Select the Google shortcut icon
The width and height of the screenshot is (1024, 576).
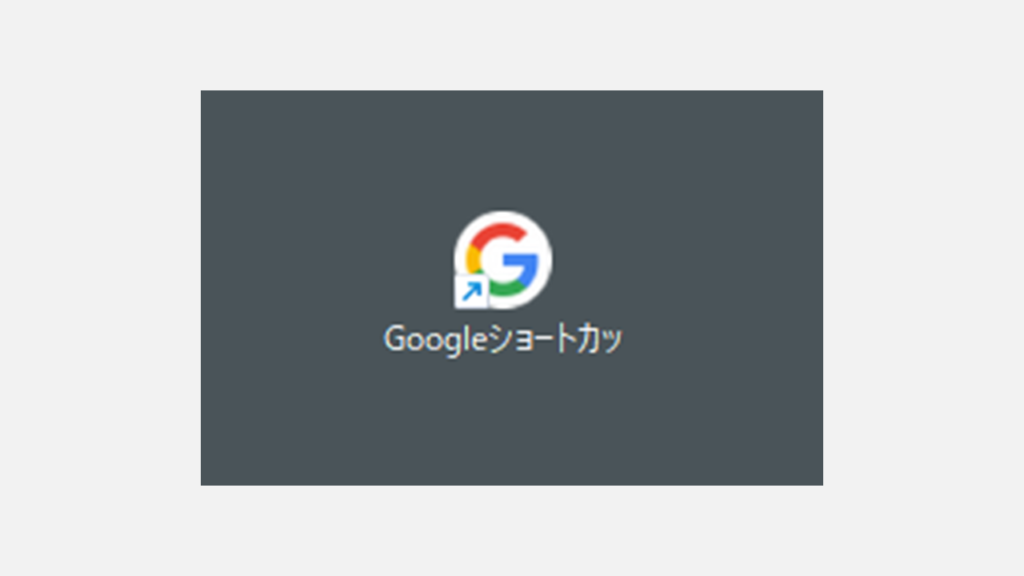tap(503, 259)
